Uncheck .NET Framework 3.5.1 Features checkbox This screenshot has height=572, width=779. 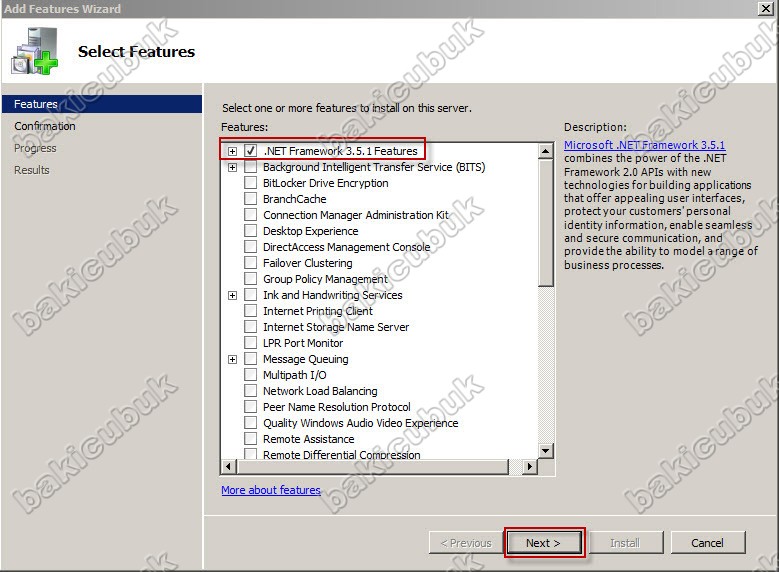coord(250,151)
